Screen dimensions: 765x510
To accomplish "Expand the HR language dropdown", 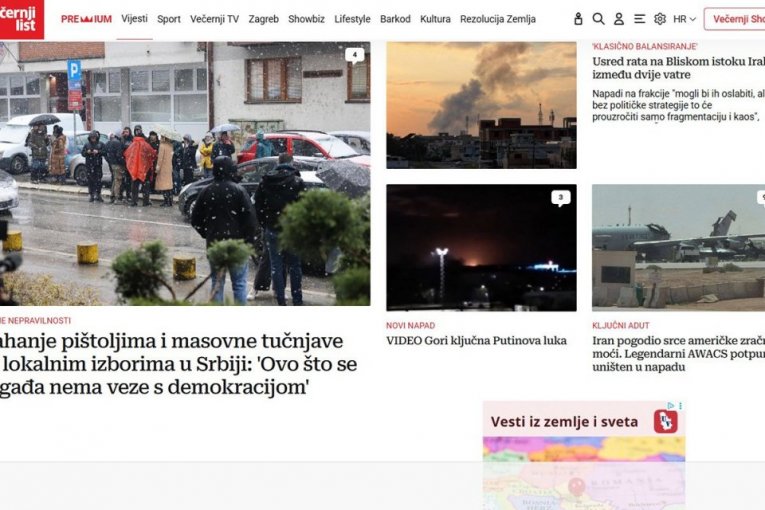I will (684, 19).
